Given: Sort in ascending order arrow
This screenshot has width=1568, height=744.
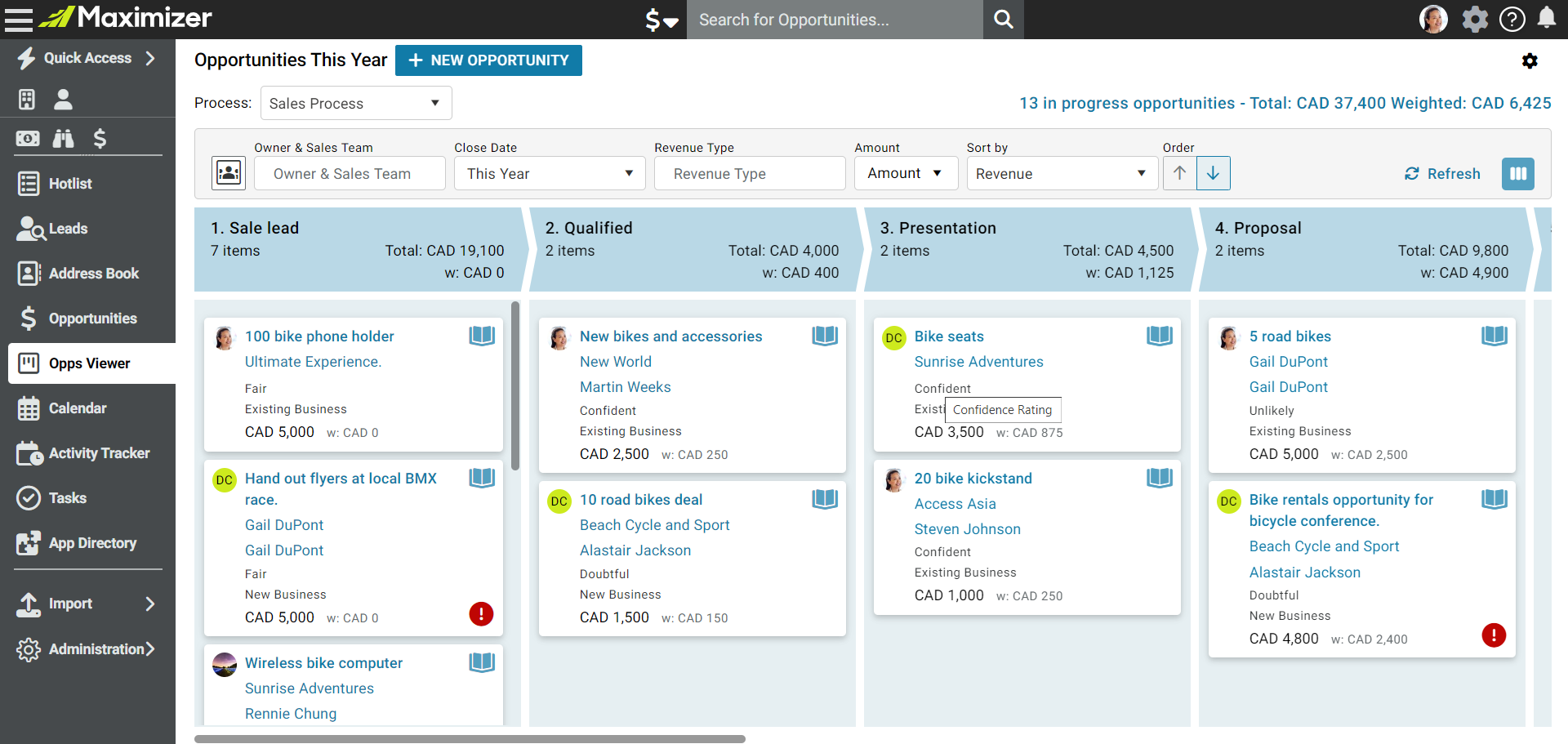Looking at the screenshot, I should point(1179,173).
